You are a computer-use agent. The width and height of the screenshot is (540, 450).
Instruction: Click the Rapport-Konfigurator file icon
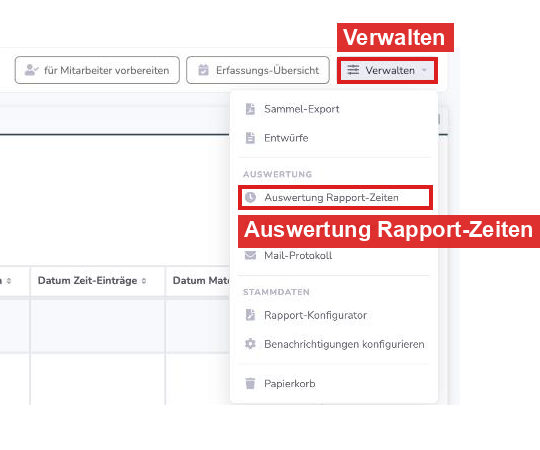250,315
